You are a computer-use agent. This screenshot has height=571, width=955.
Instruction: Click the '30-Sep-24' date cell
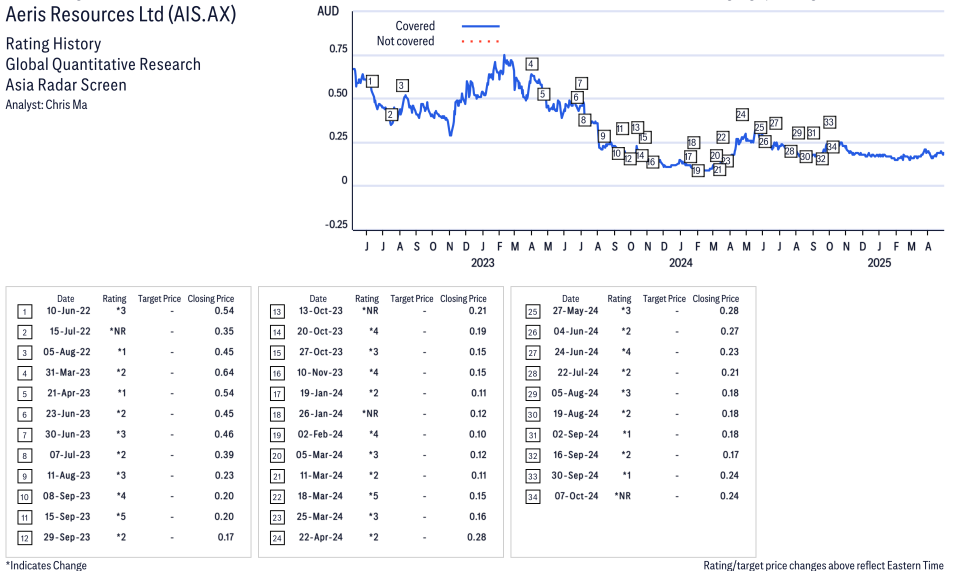(575, 475)
